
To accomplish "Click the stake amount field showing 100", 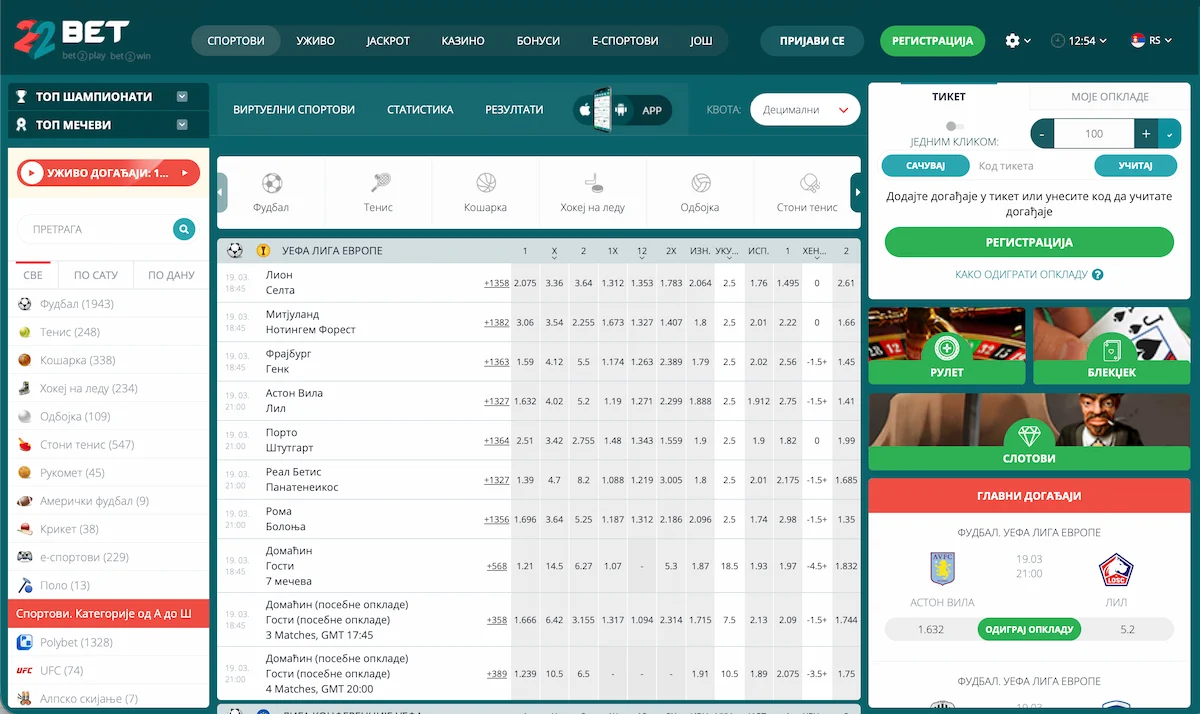I will pyautogui.click(x=1094, y=134).
